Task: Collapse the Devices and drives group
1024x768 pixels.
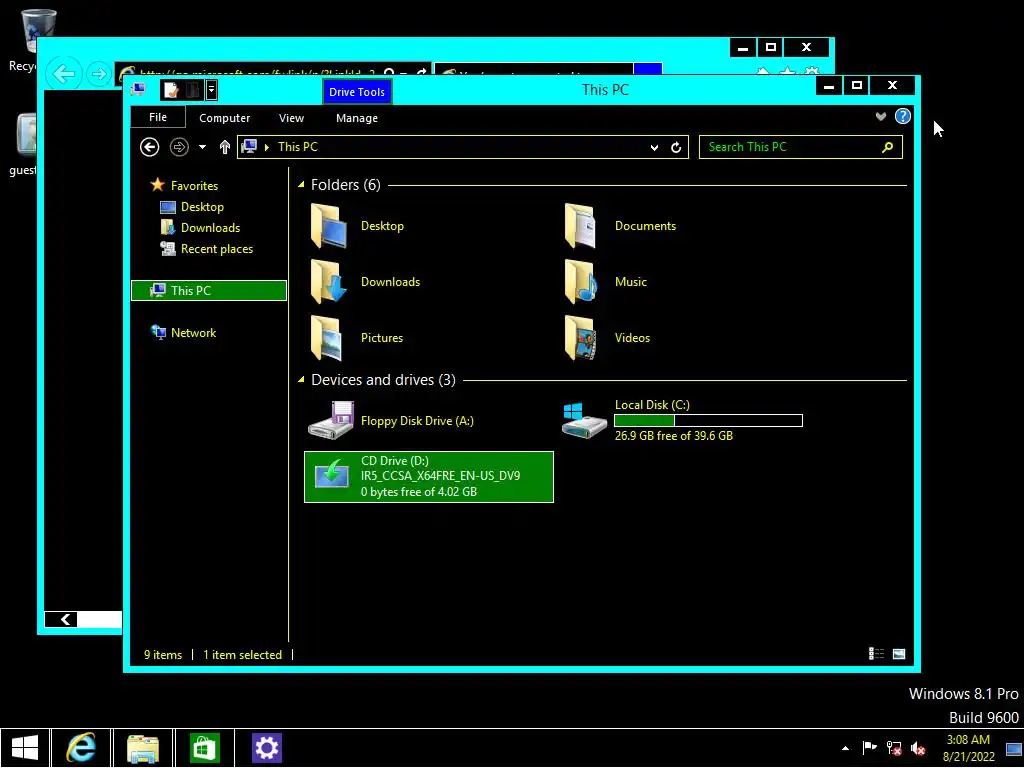Action: coord(301,379)
